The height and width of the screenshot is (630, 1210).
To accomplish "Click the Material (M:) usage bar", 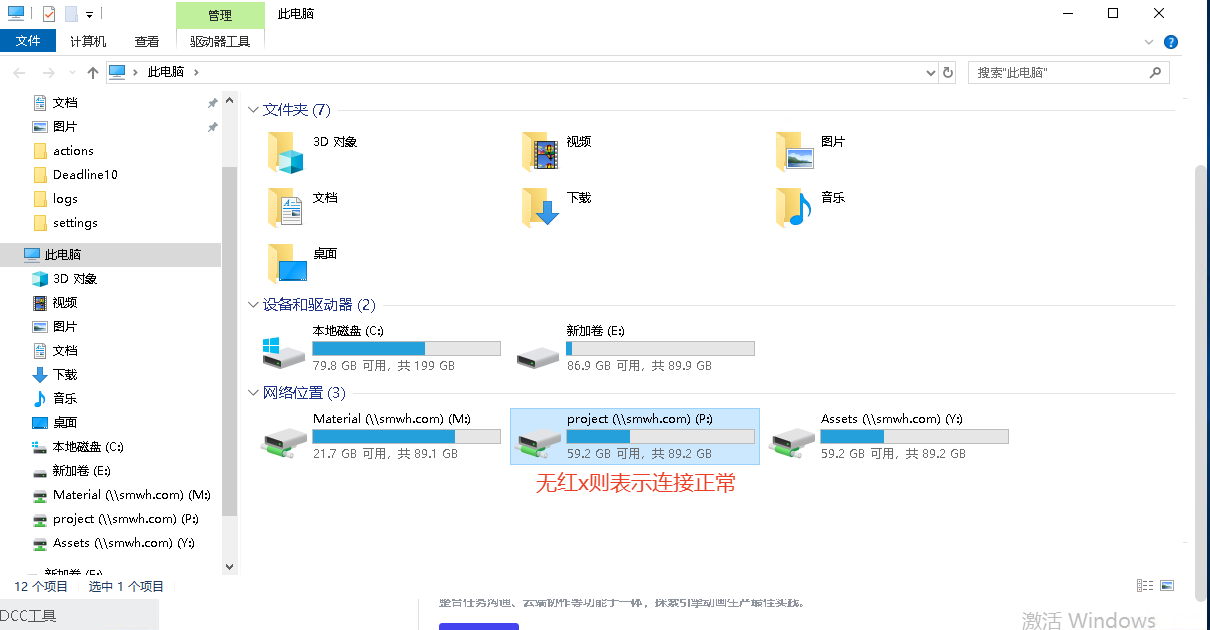I will (x=406, y=436).
